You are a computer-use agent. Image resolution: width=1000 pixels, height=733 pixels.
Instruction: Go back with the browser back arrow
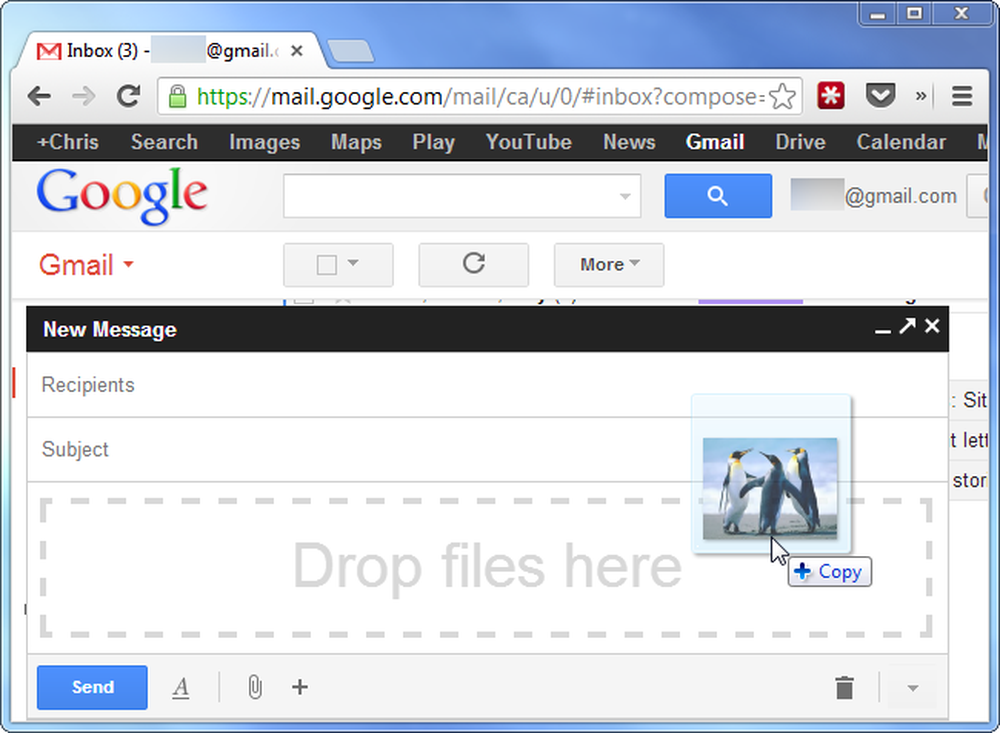tap(40, 97)
